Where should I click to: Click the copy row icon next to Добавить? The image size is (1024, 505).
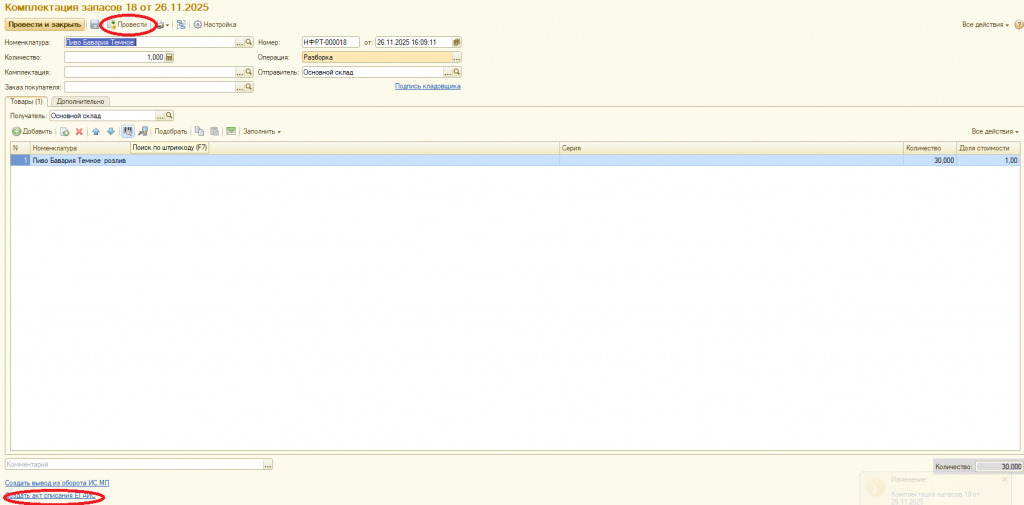click(x=65, y=131)
